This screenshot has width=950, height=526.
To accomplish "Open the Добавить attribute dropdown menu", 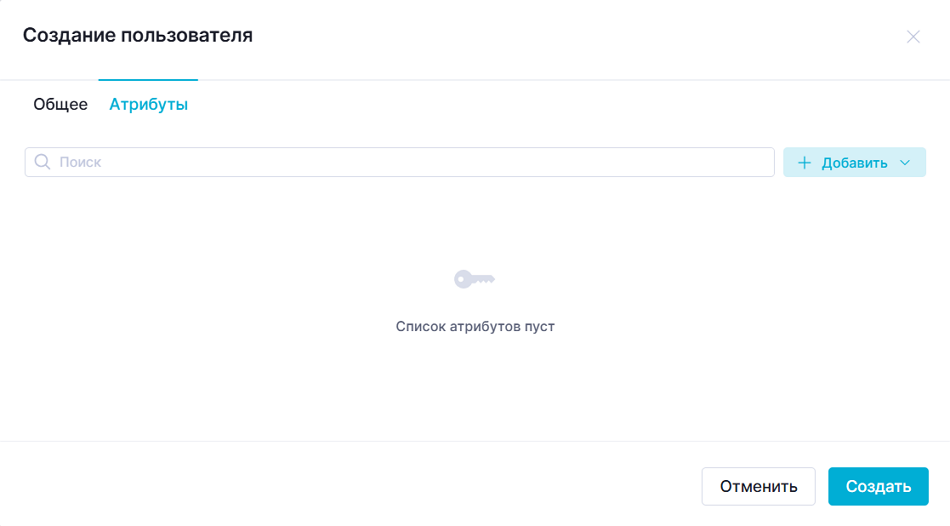I will tap(854, 162).
